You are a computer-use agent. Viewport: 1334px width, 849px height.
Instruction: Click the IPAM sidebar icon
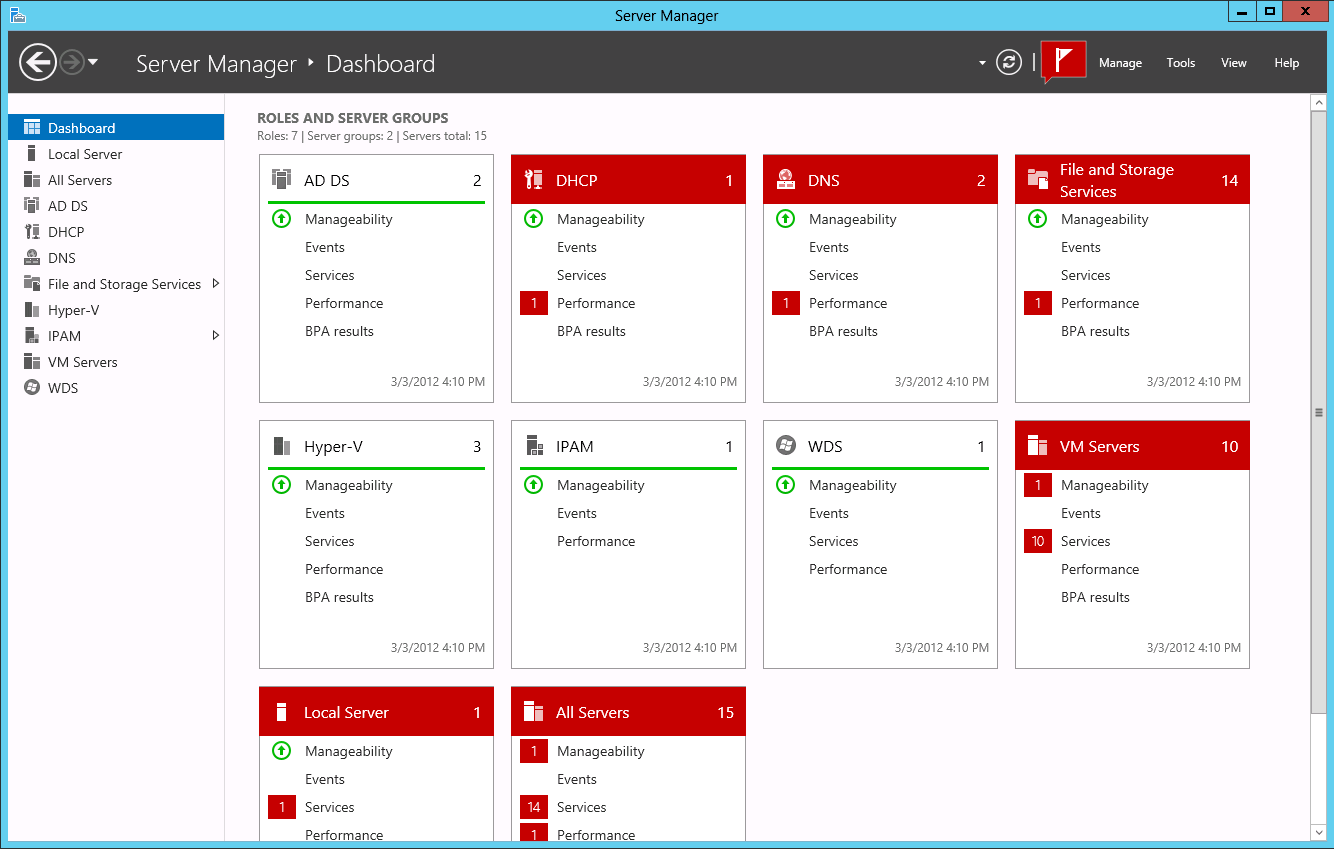click(x=31, y=336)
